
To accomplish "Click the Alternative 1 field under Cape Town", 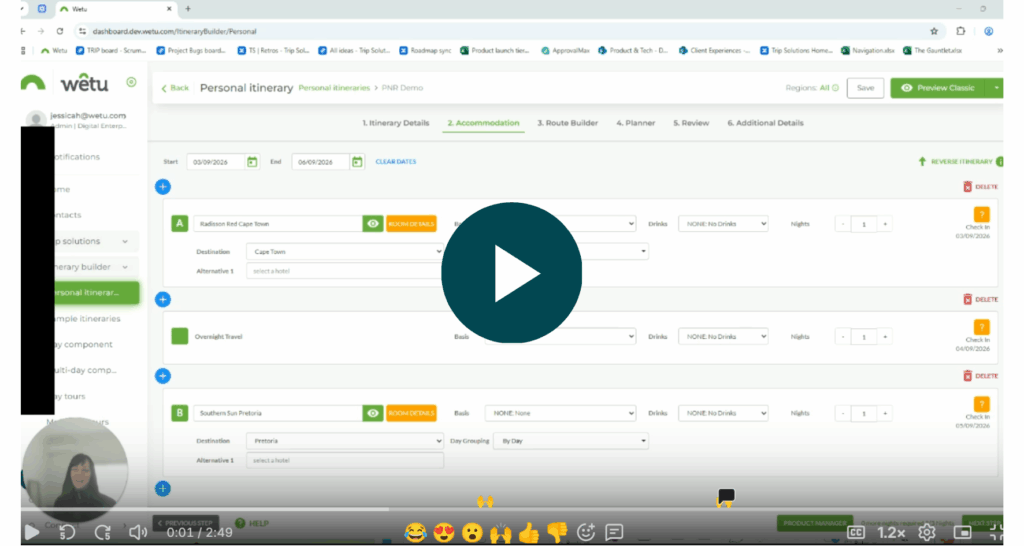I will point(345,271).
